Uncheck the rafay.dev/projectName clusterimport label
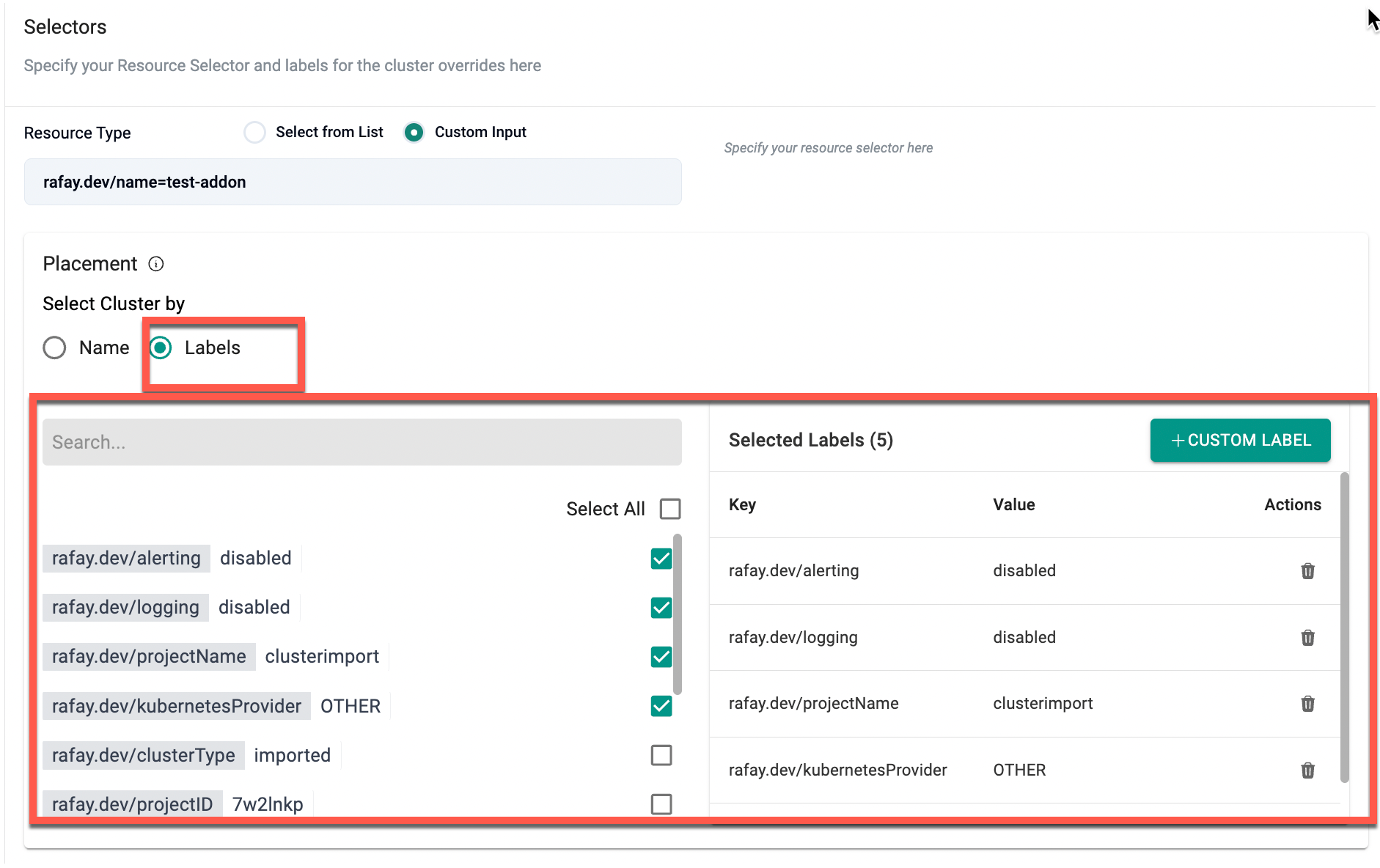This screenshot has height=868, width=1380. pos(661,657)
